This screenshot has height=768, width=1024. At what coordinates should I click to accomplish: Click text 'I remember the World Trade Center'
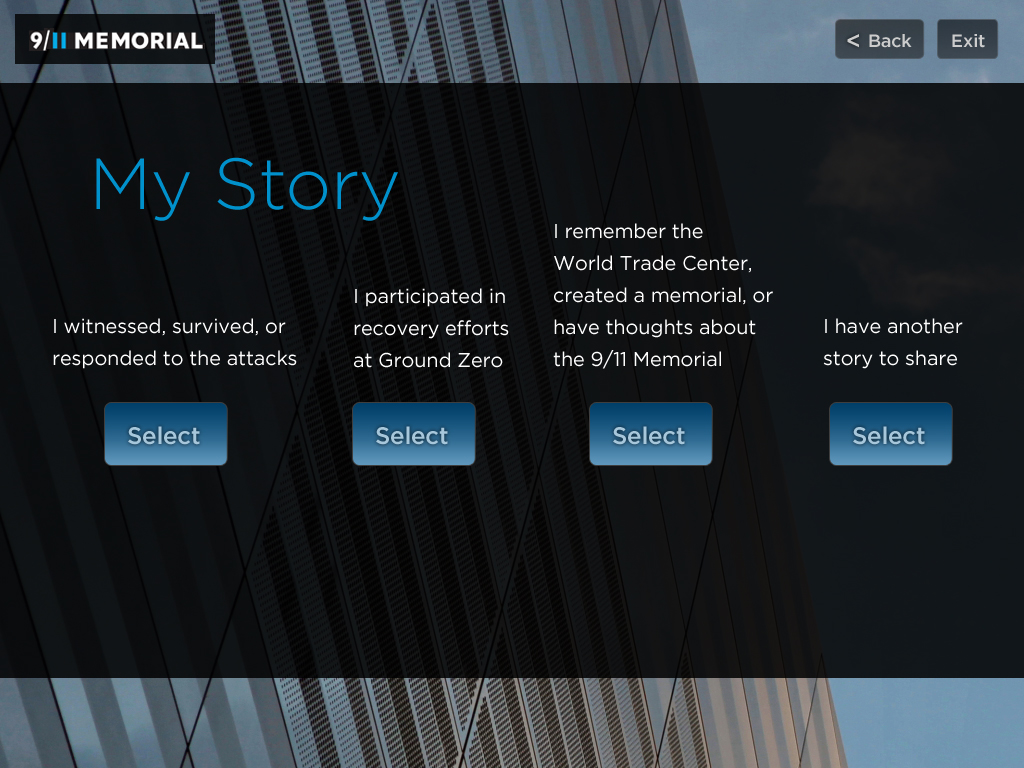click(652, 248)
